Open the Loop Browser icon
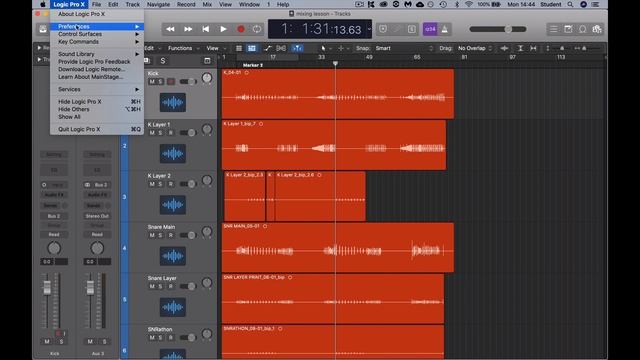This screenshot has width=640, height=360. 582,29
